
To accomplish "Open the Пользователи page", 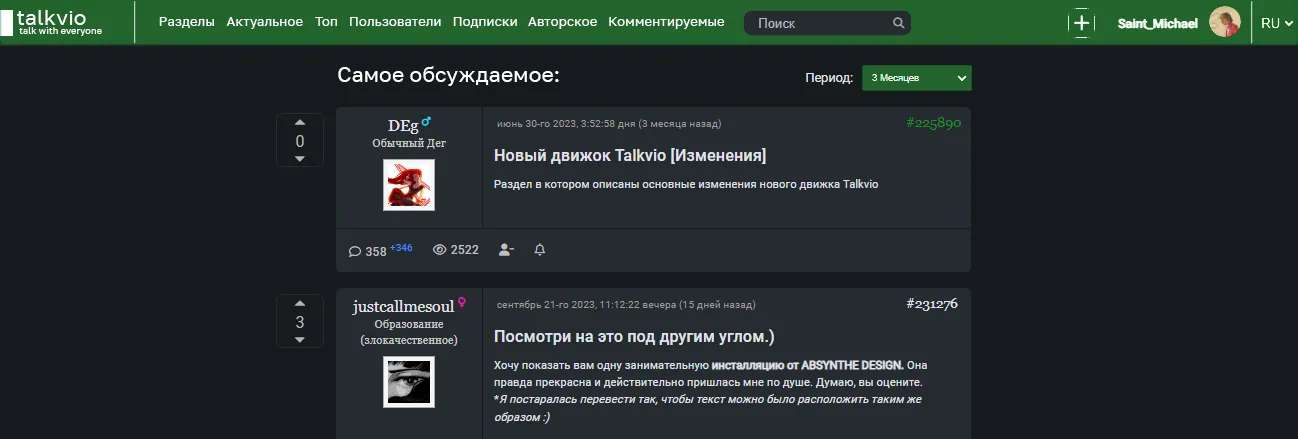I will 395,22.
